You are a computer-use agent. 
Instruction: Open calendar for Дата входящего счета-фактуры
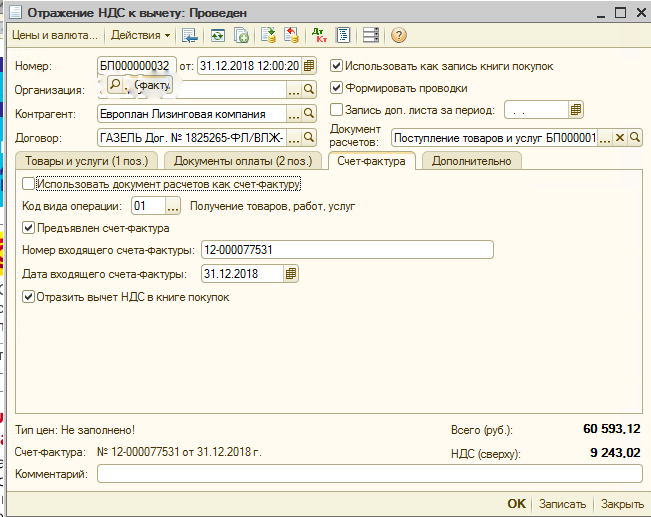click(x=290, y=273)
